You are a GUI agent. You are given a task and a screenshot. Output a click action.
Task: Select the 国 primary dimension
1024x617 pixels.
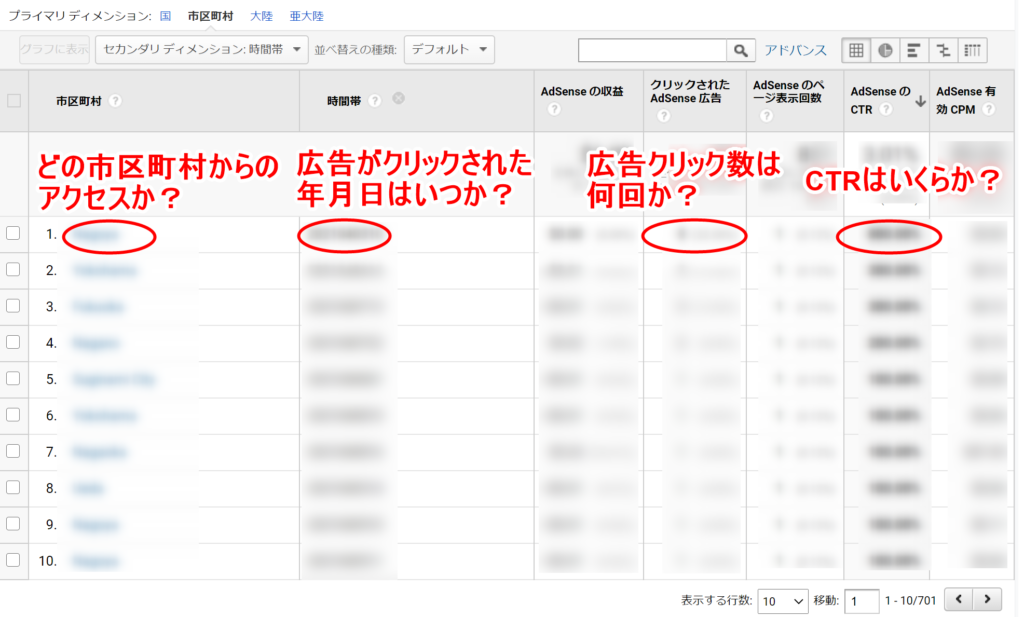[165, 16]
